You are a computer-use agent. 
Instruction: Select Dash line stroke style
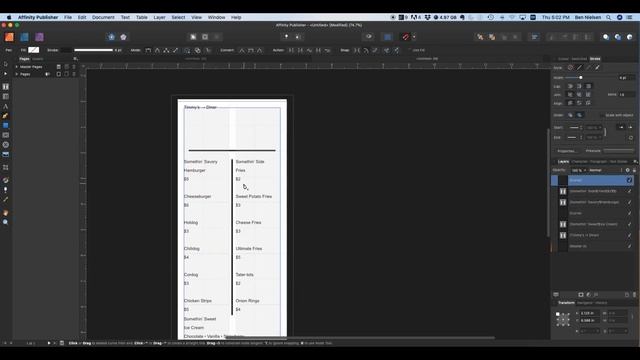coord(588,67)
